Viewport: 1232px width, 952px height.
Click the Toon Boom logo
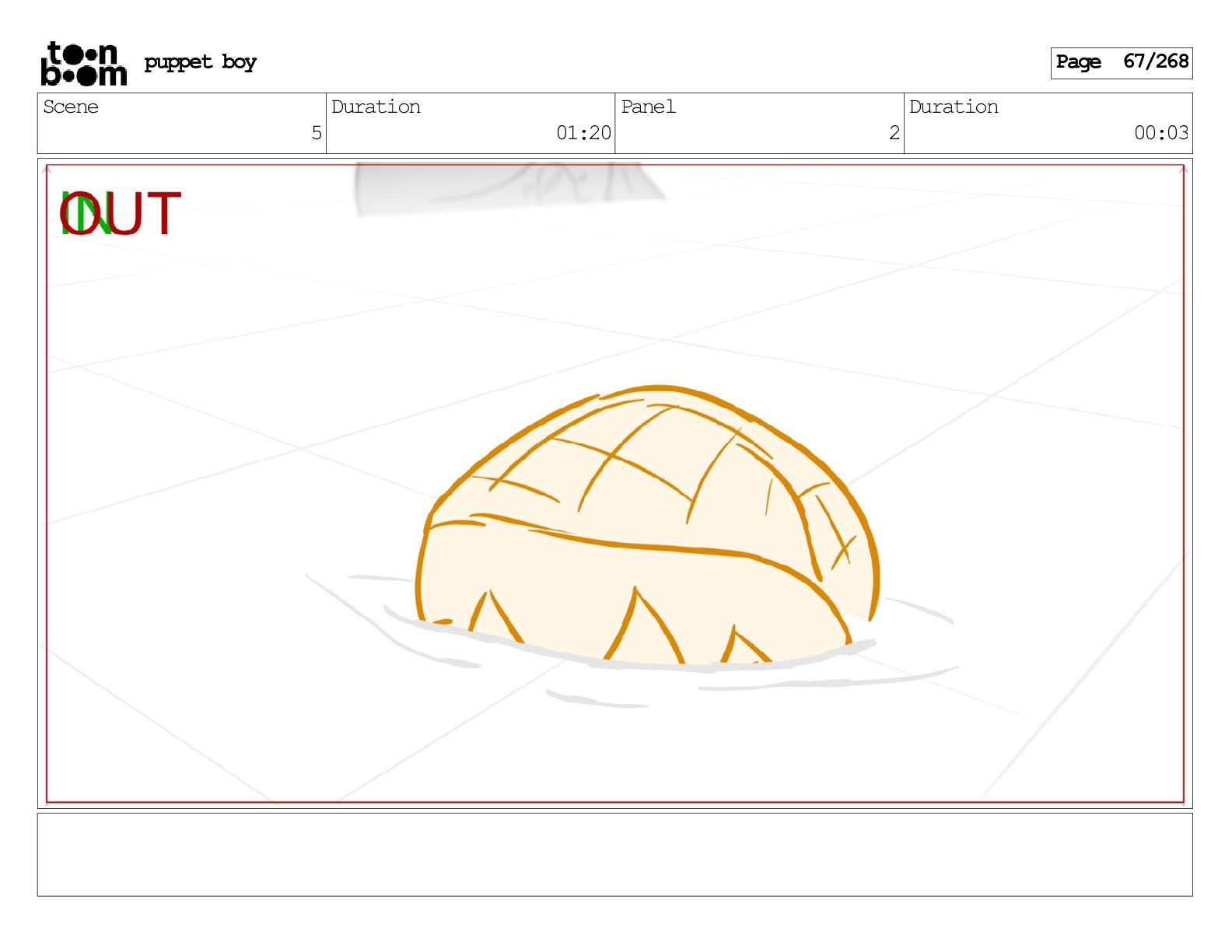click(83, 63)
